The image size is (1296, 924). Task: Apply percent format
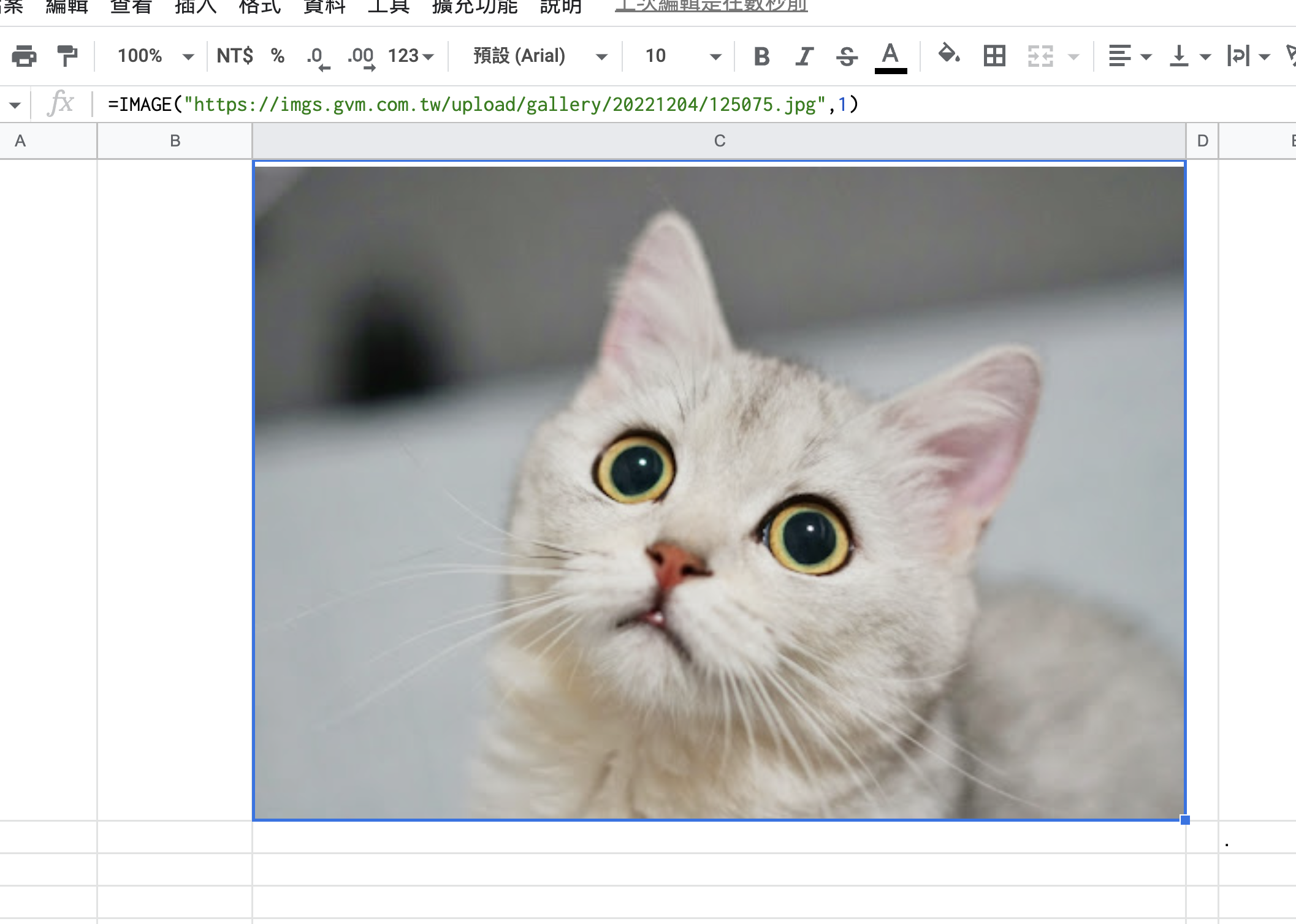(278, 56)
